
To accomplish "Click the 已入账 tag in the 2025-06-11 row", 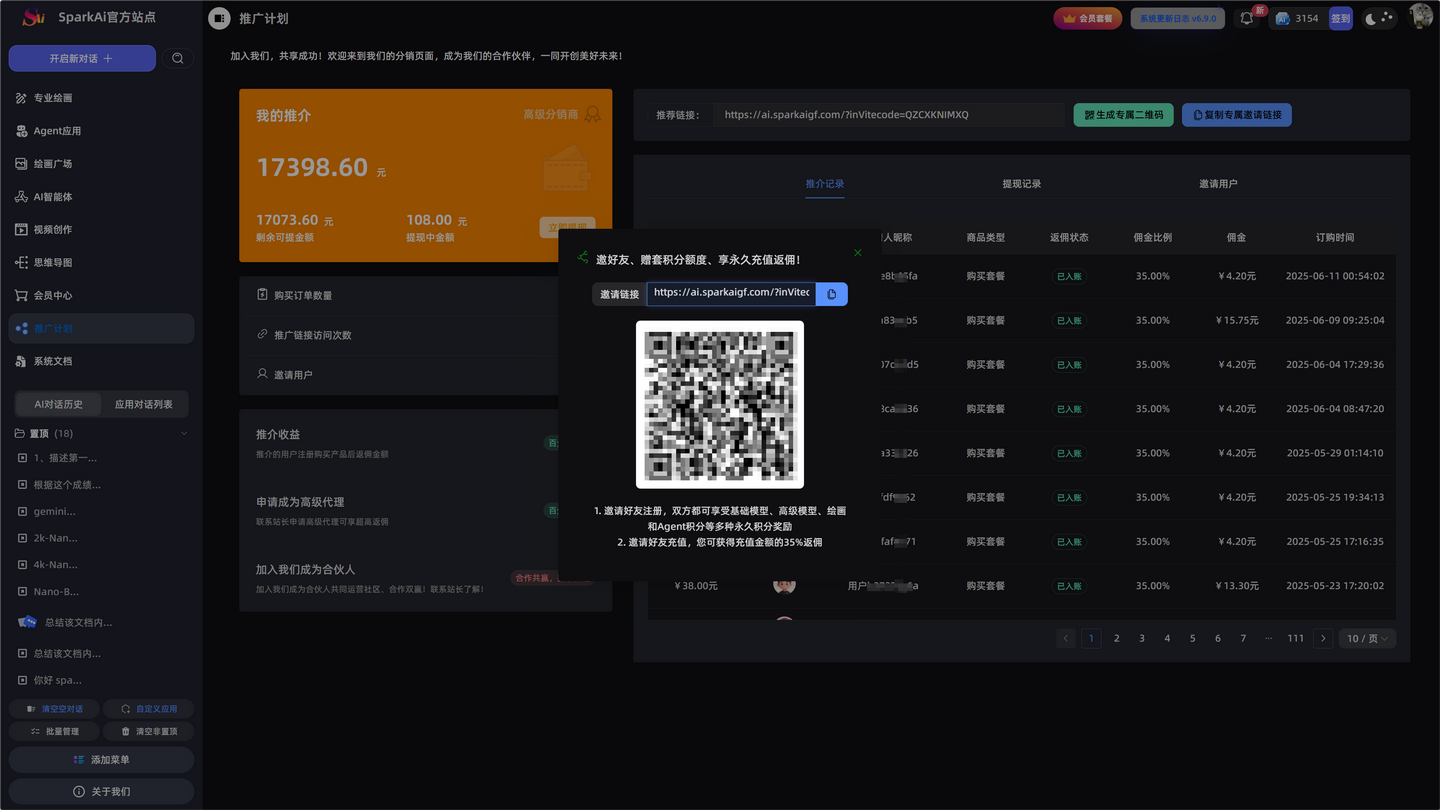I will 1069,276.
